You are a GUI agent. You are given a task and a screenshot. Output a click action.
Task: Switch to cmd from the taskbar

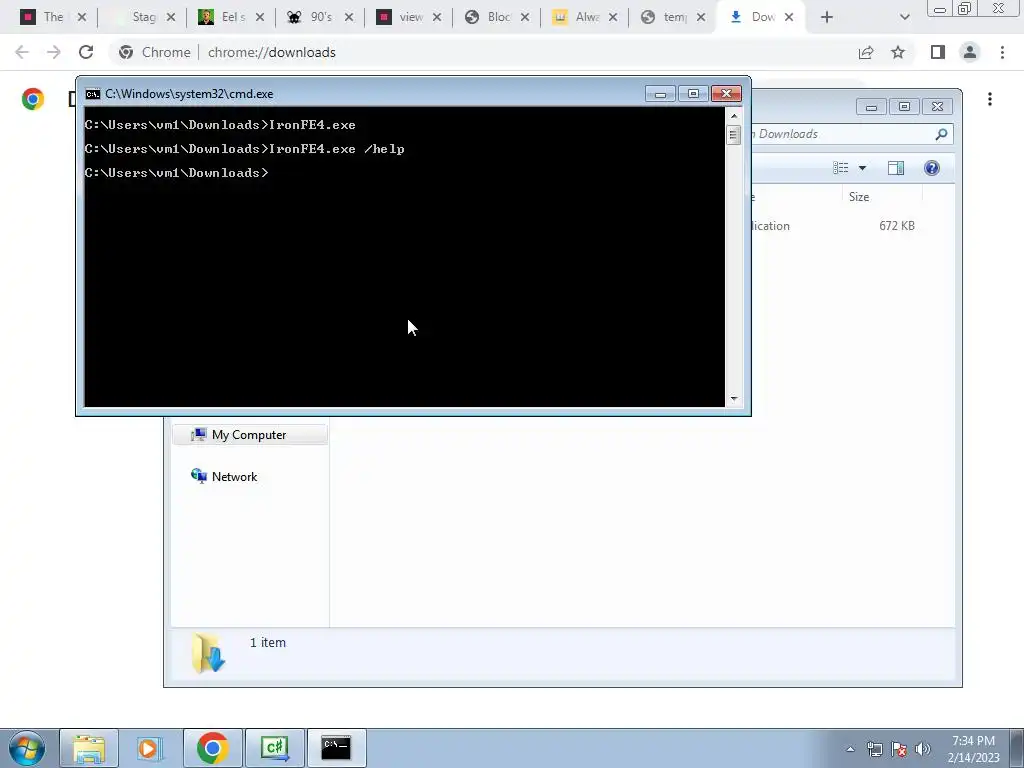click(x=336, y=748)
